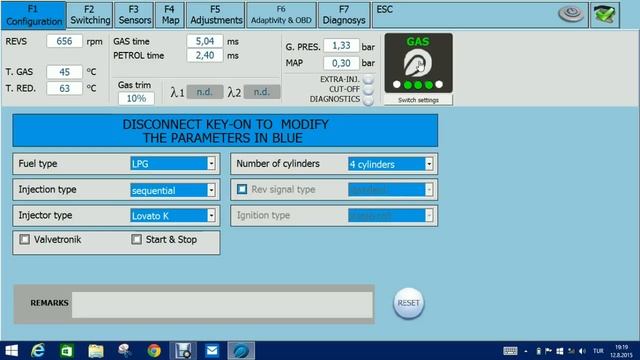The height and width of the screenshot is (360, 640).
Task: Launch Internet Explorer from the taskbar
Action: tap(38, 351)
